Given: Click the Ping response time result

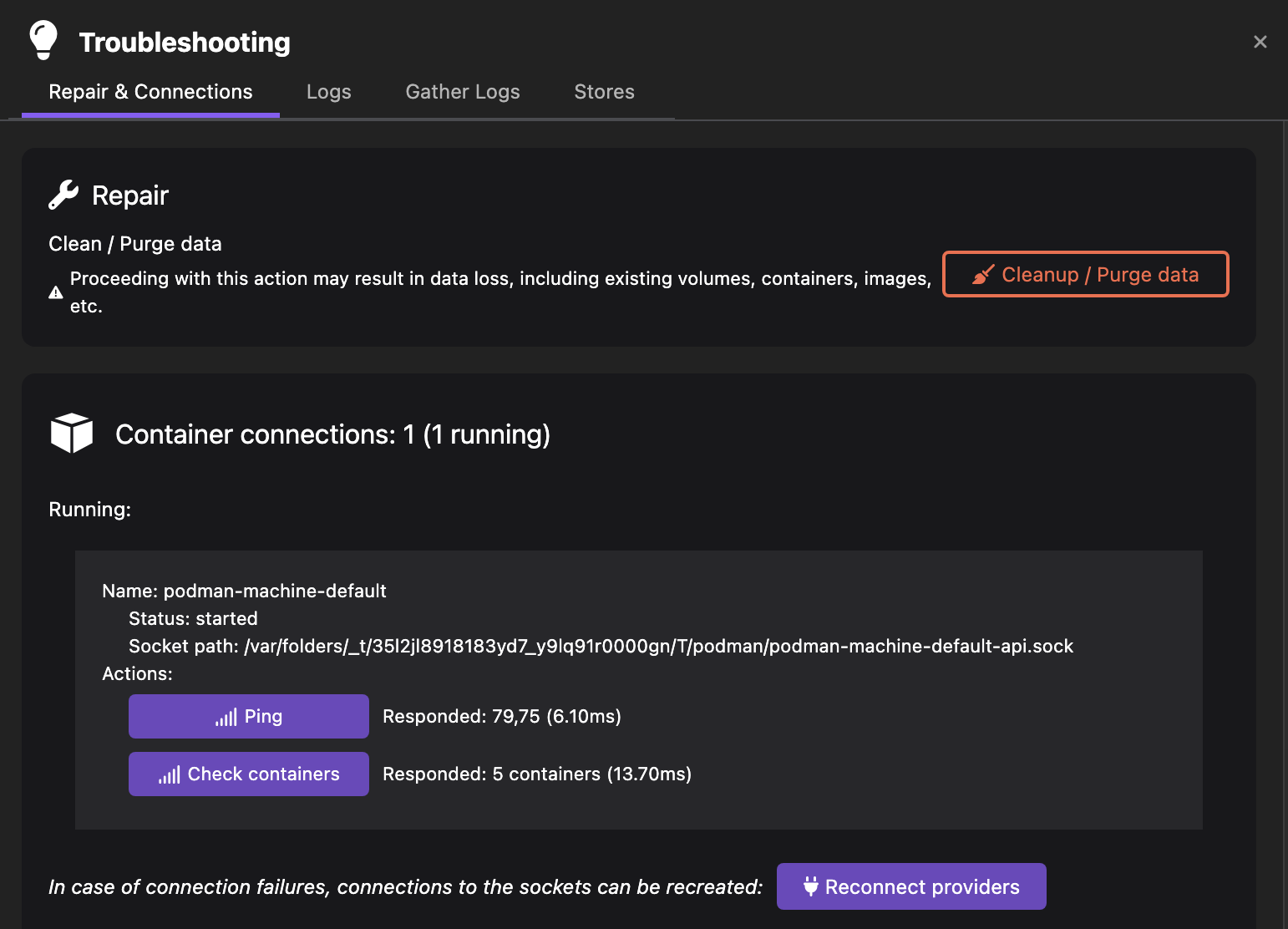Looking at the screenshot, I should click(x=501, y=717).
